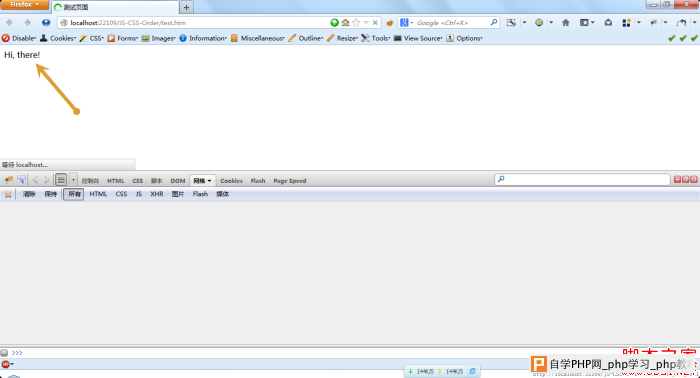Click the back navigation arrow
The height and width of the screenshot is (378, 700).
(9, 22)
